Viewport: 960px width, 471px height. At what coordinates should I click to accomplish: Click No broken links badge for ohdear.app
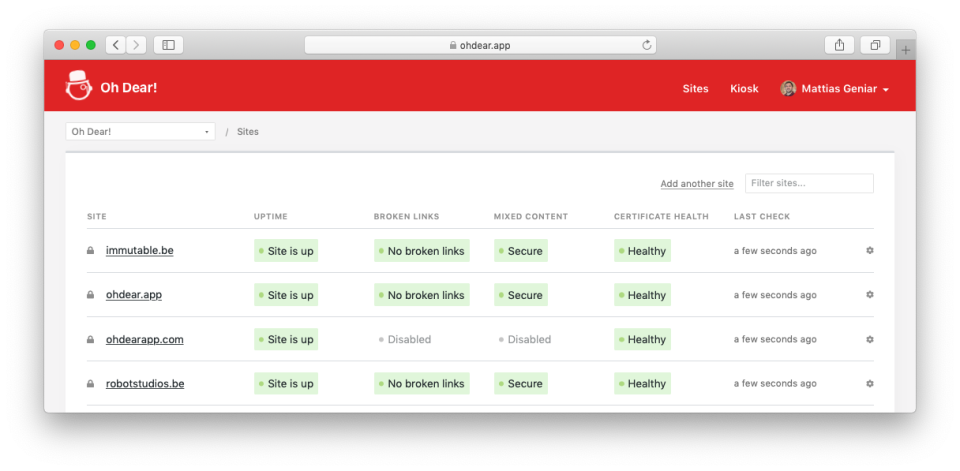tap(422, 295)
